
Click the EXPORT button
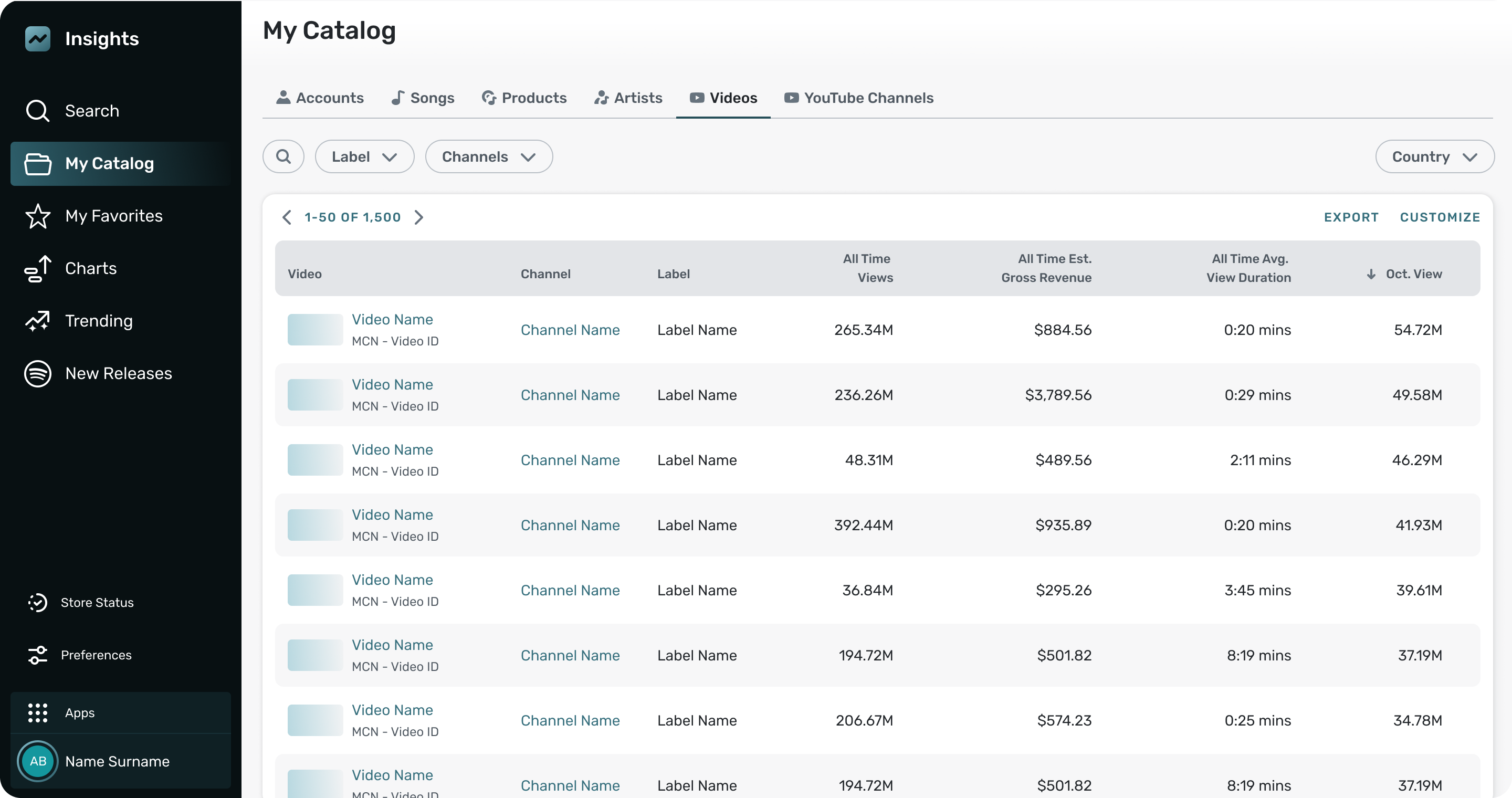coord(1351,217)
